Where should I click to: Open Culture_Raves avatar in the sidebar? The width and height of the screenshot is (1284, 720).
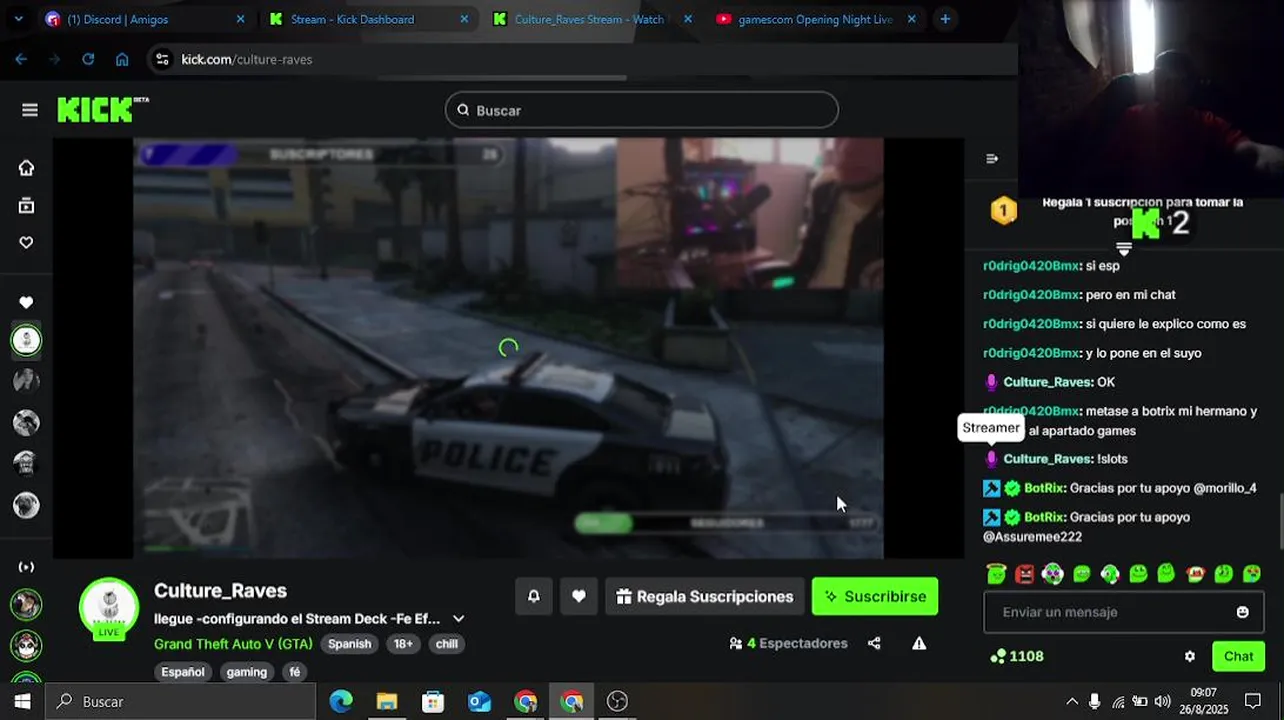[x=26, y=341]
